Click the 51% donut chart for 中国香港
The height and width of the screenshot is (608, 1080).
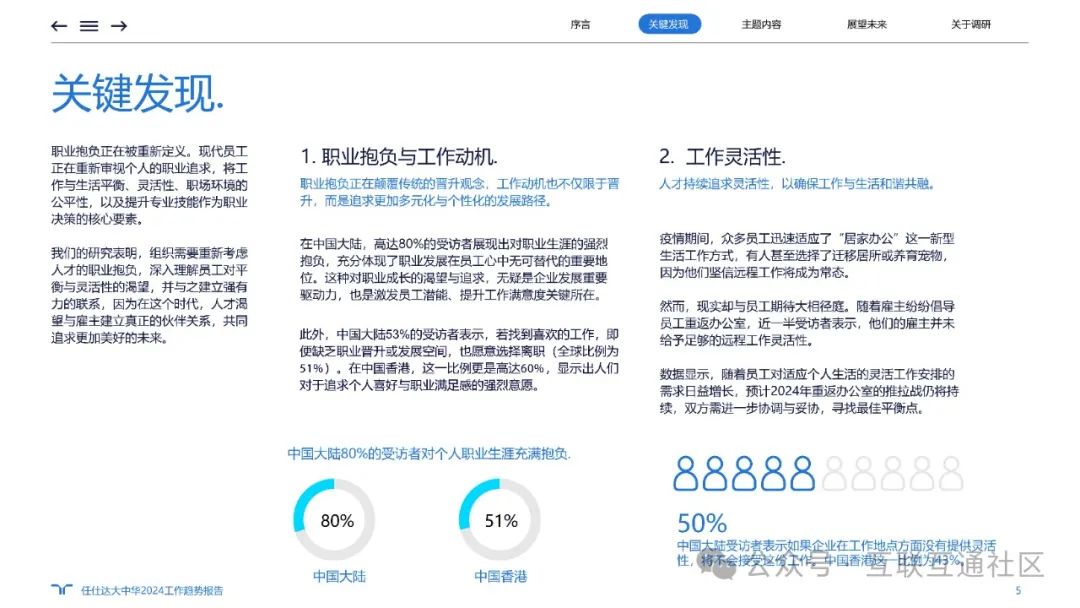pos(500,520)
